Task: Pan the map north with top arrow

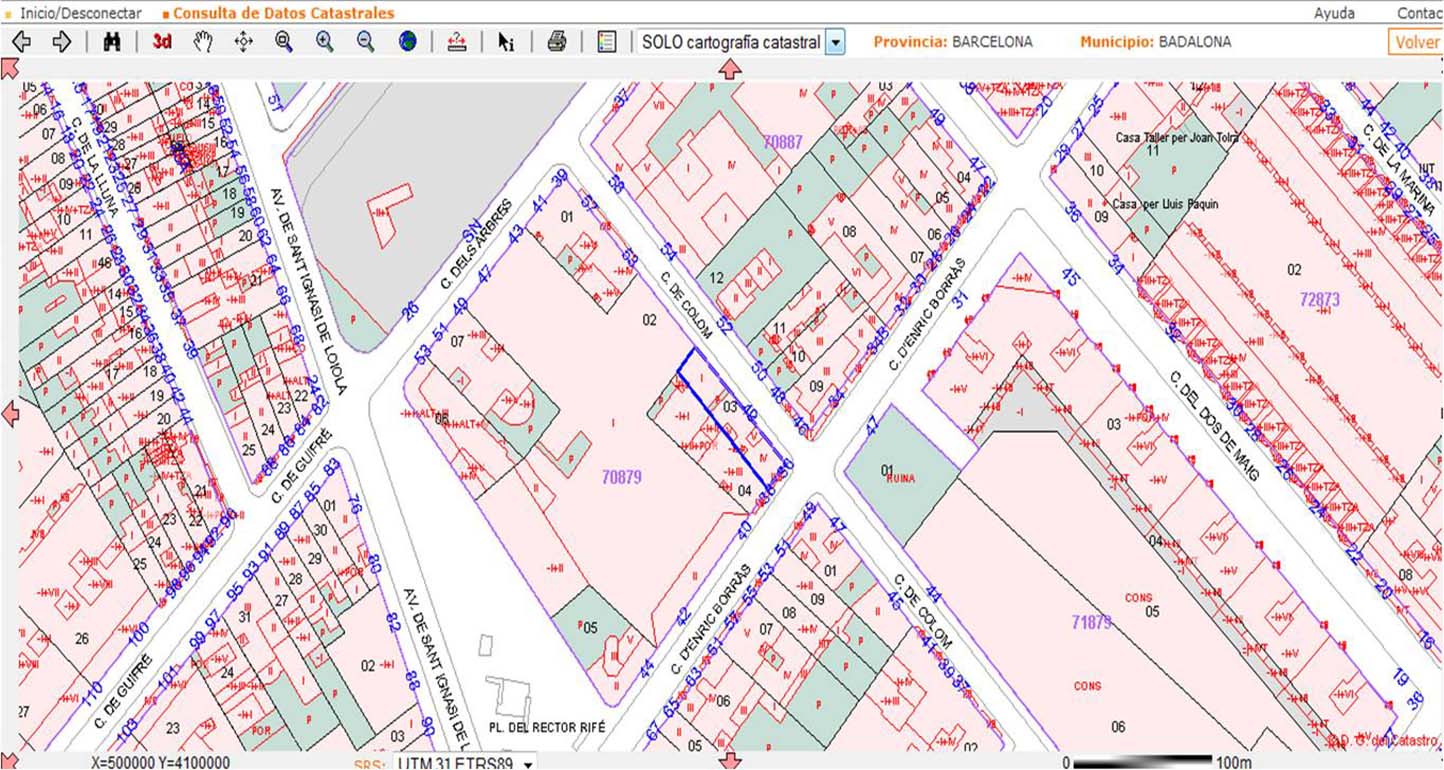Action: pyautogui.click(x=730, y=69)
